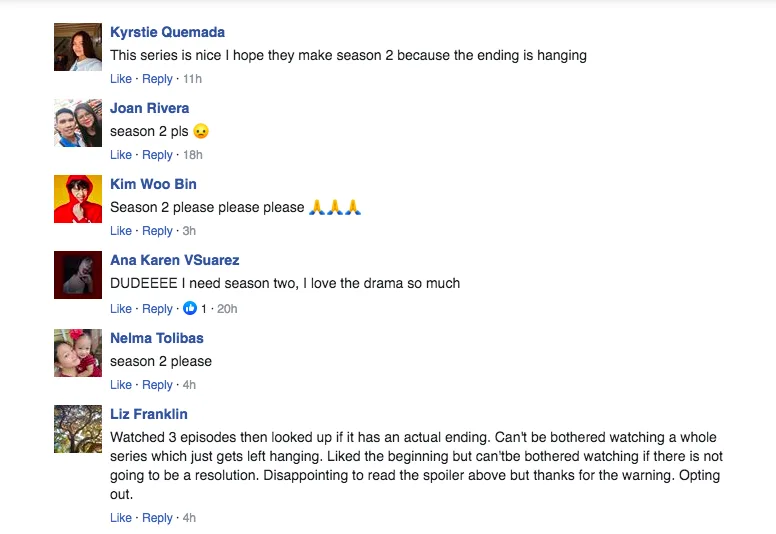Click the 11h timestamp on Kyrstie's comment

pyautogui.click(x=192, y=79)
